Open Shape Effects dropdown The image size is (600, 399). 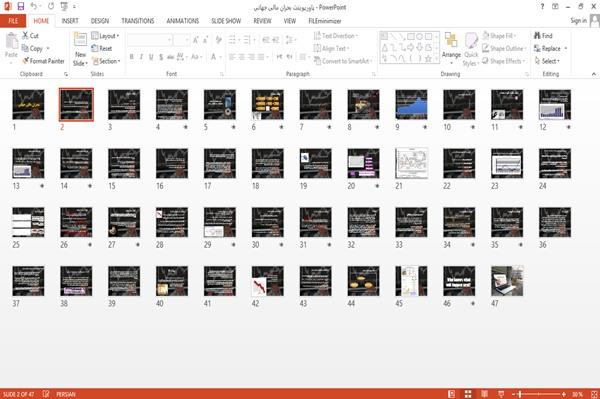tap(503, 61)
